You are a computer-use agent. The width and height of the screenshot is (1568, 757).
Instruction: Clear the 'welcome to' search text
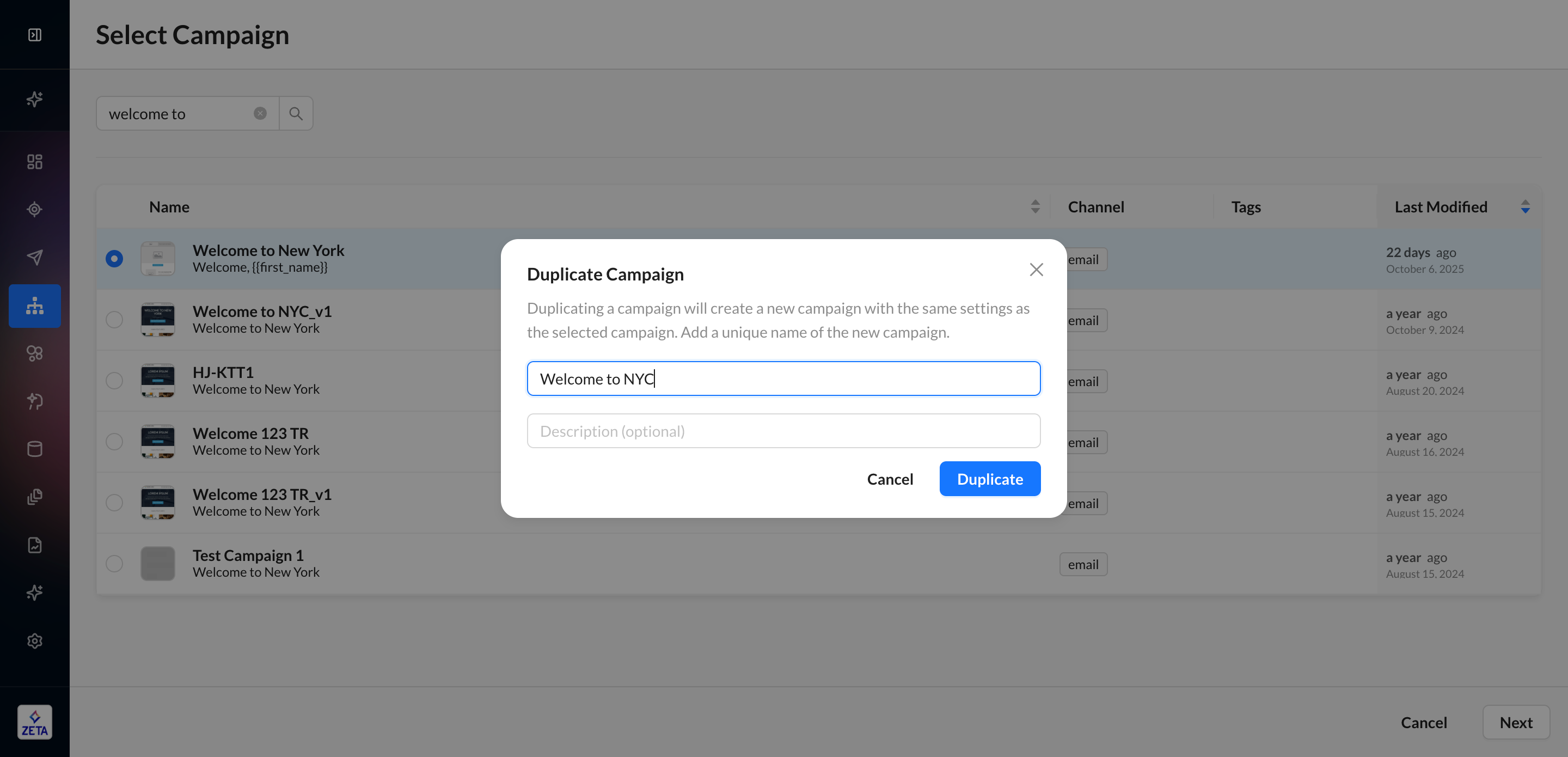coord(260,113)
